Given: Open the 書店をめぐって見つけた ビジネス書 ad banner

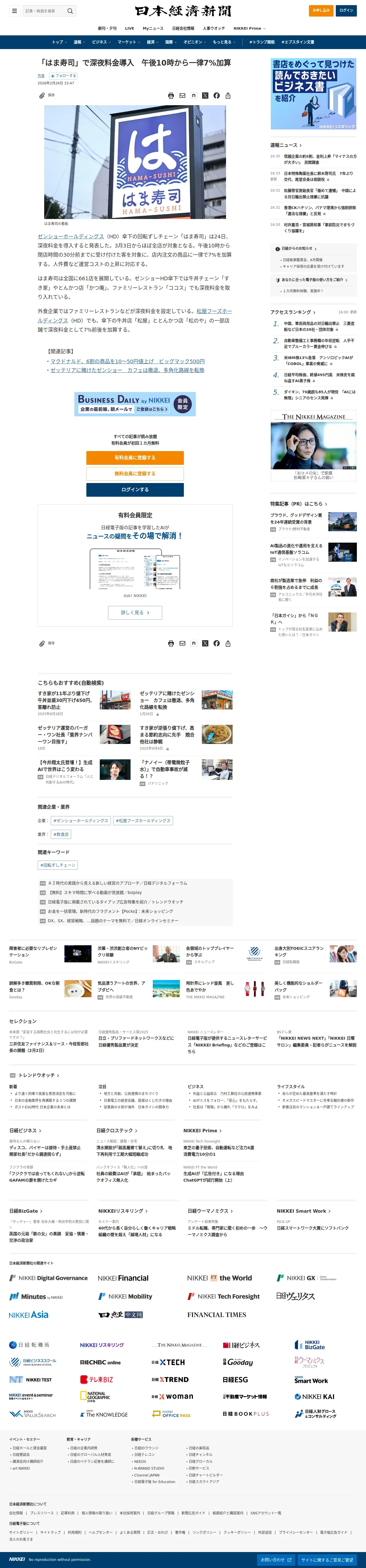Looking at the screenshot, I should pos(314,94).
